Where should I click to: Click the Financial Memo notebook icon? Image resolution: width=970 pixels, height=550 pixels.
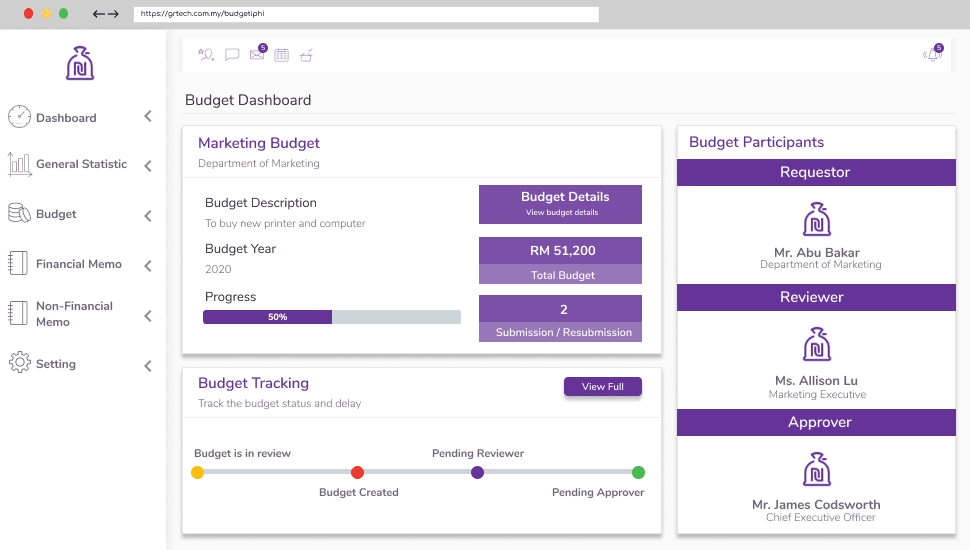[18, 264]
